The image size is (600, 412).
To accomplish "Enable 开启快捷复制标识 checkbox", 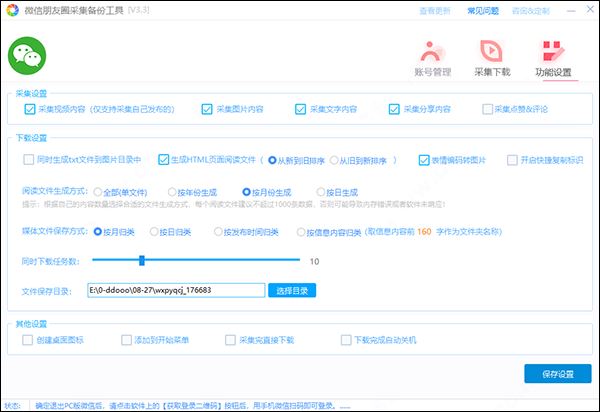I will pyautogui.click(x=512, y=160).
